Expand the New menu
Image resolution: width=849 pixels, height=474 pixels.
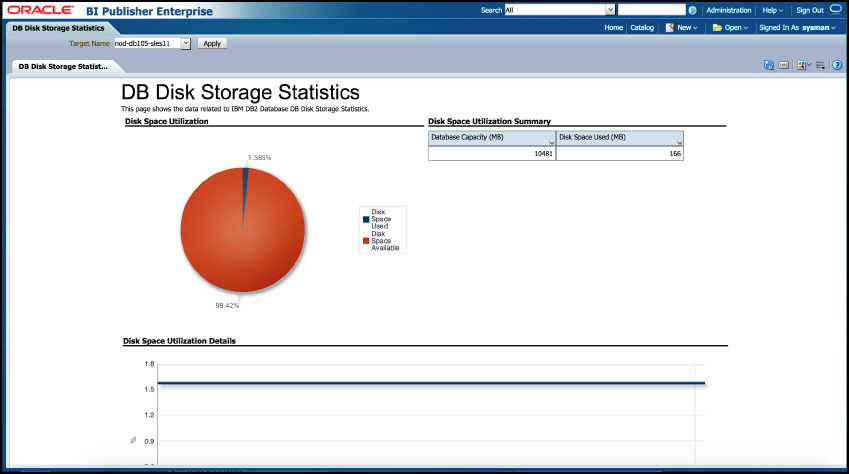point(687,28)
